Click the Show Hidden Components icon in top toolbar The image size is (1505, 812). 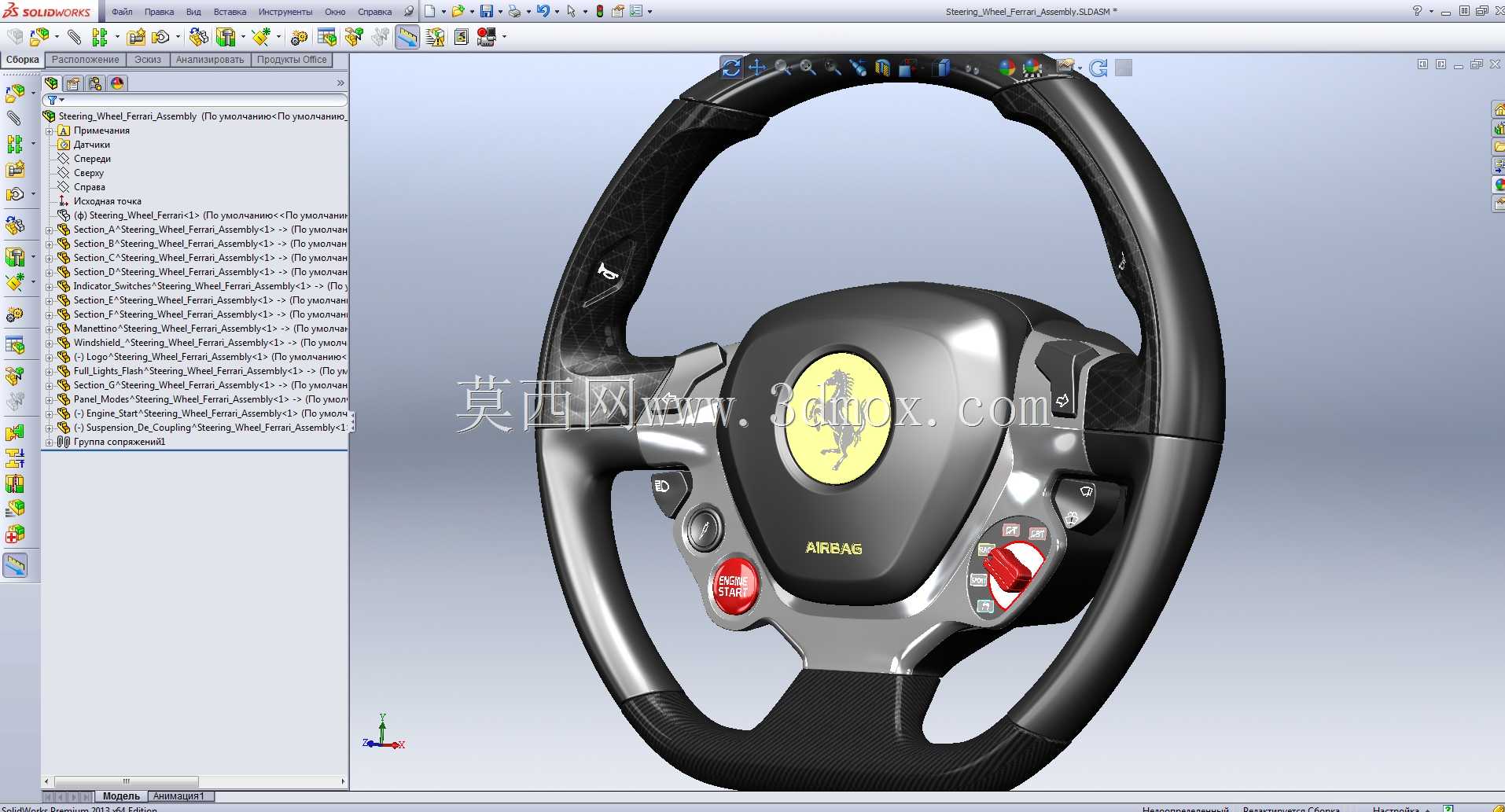pyautogui.click(x=198, y=36)
